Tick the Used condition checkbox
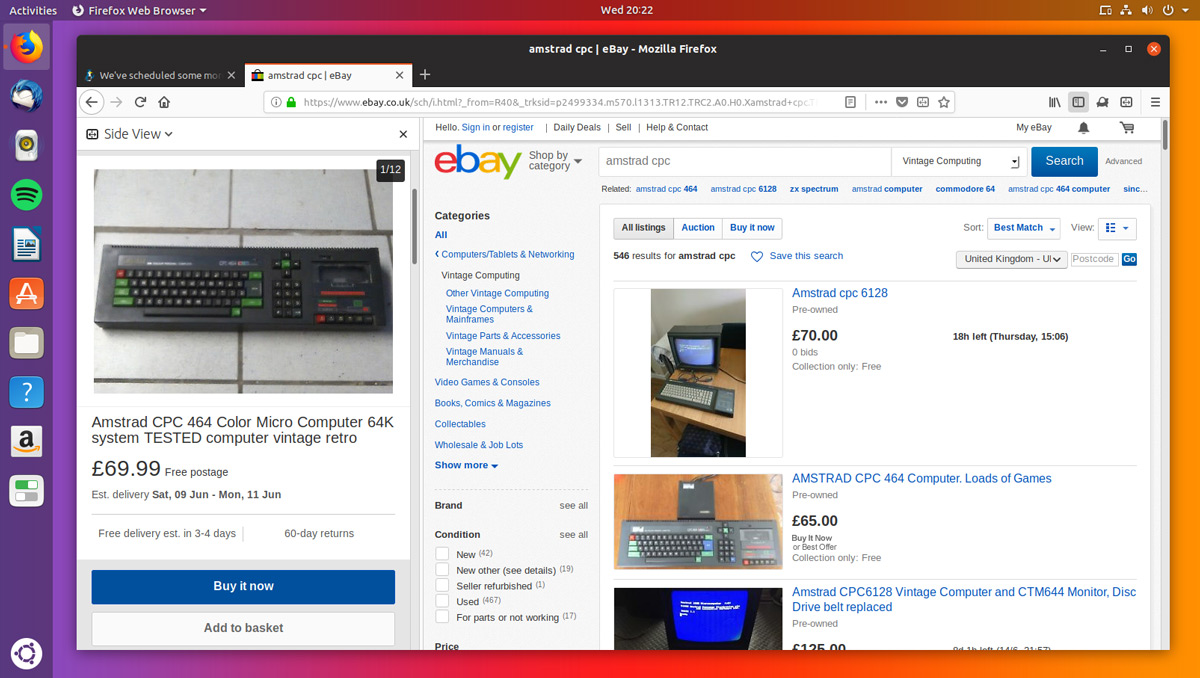Viewport: 1200px width, 678px height. [442, 601]
